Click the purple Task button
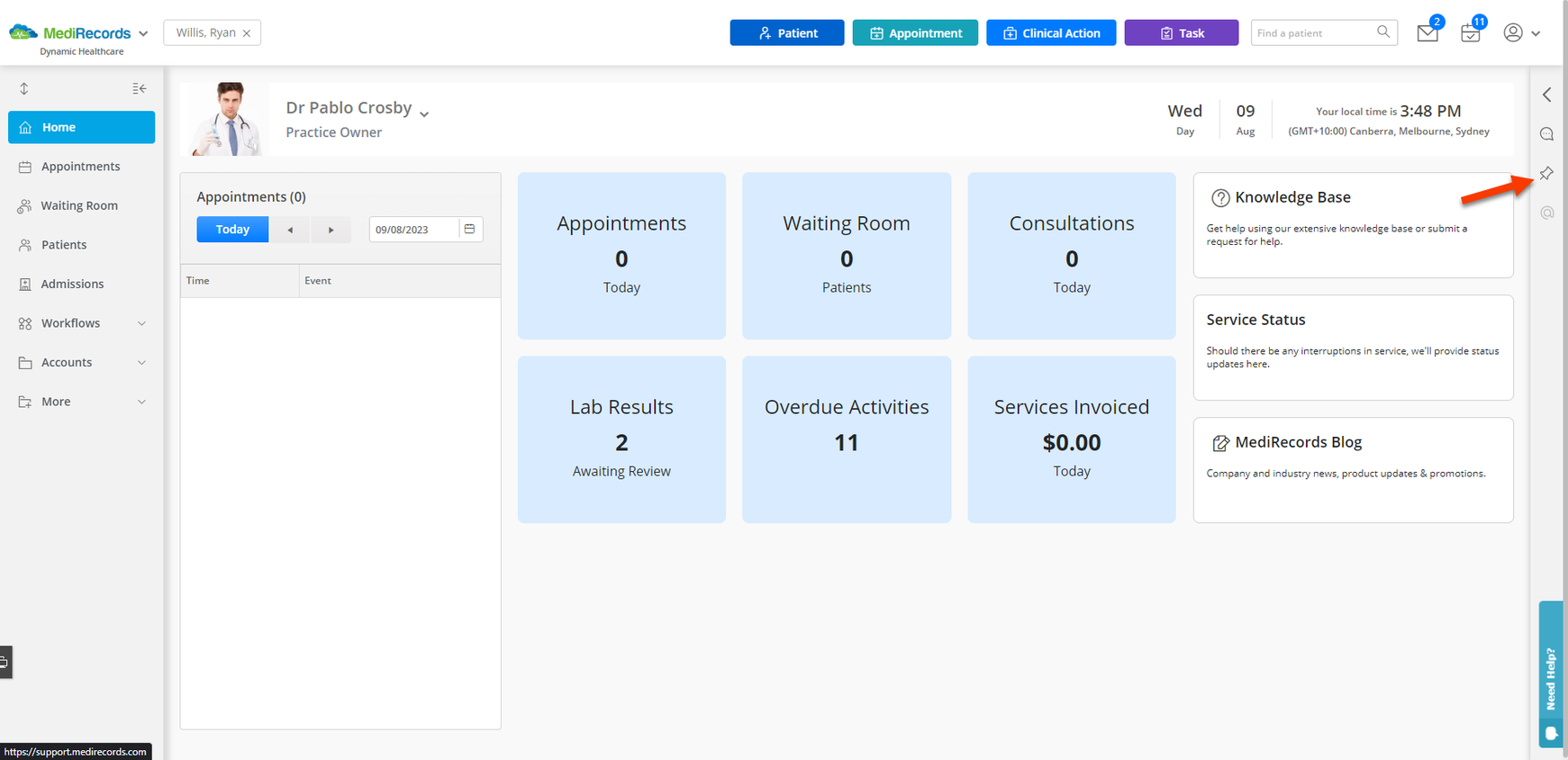 1182,32
